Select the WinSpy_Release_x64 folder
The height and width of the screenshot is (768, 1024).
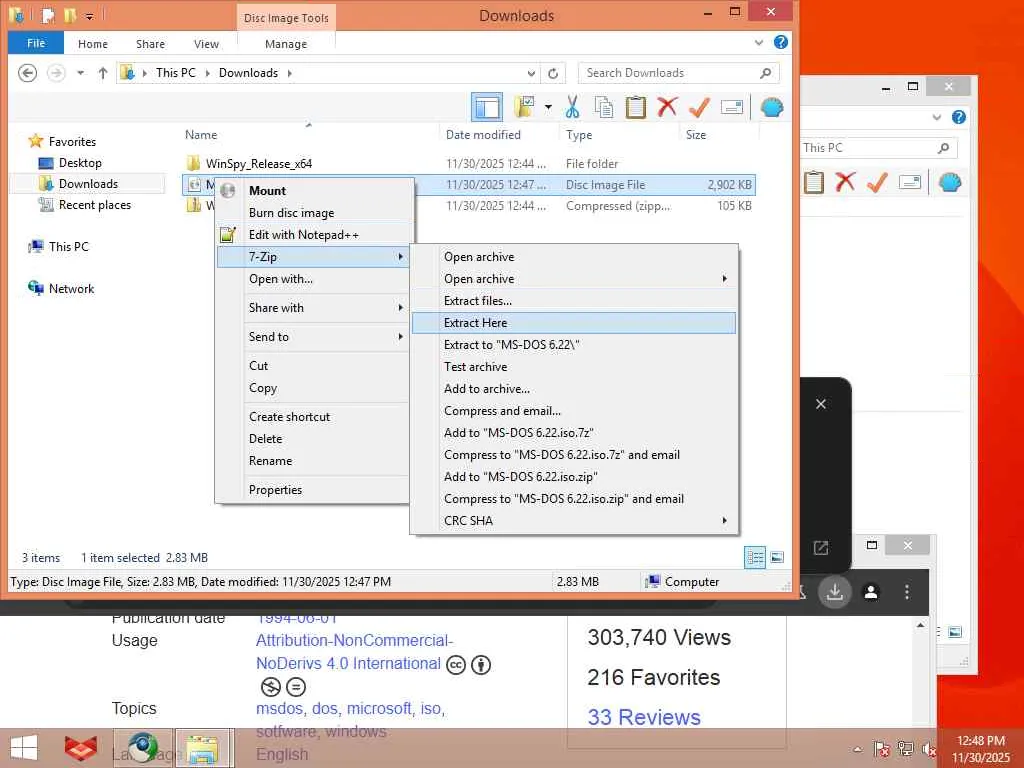(x=259, y=164)
